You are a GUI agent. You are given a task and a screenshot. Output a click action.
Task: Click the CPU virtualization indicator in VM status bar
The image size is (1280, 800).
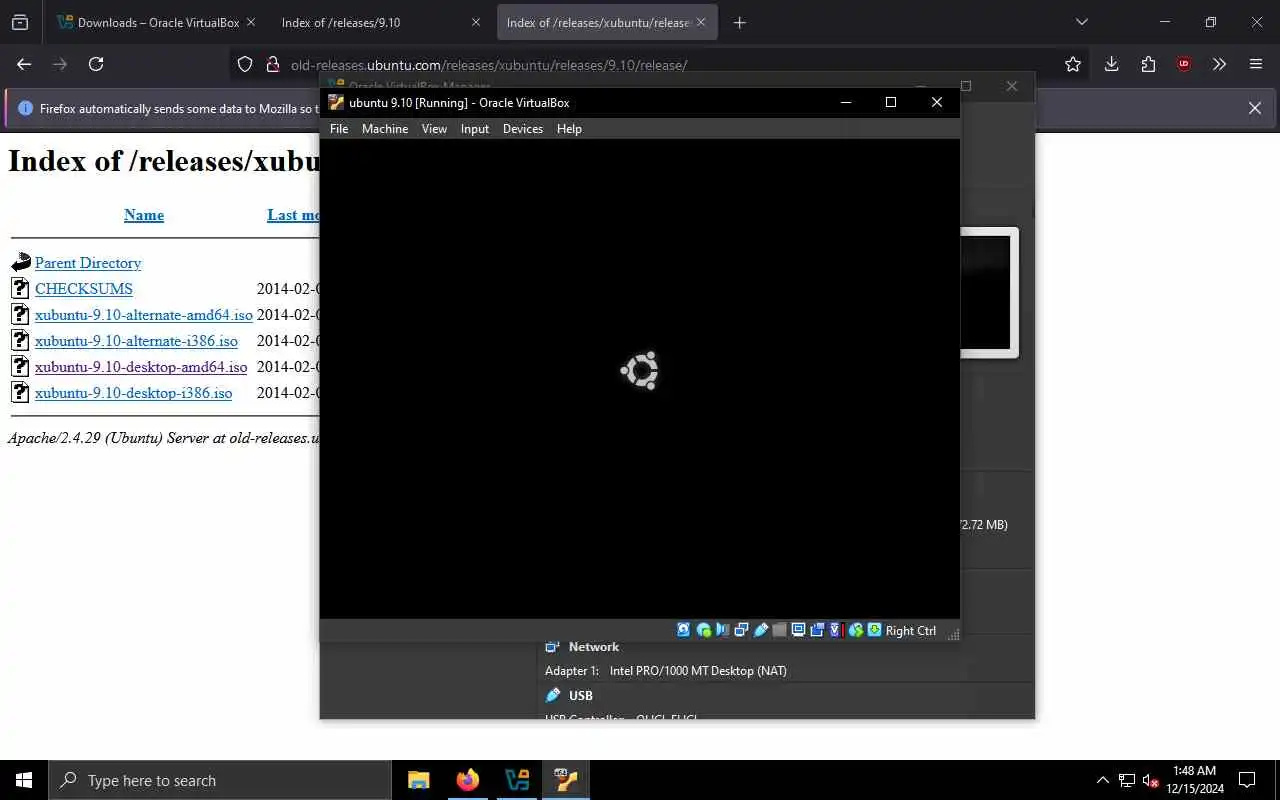[836, 630]
